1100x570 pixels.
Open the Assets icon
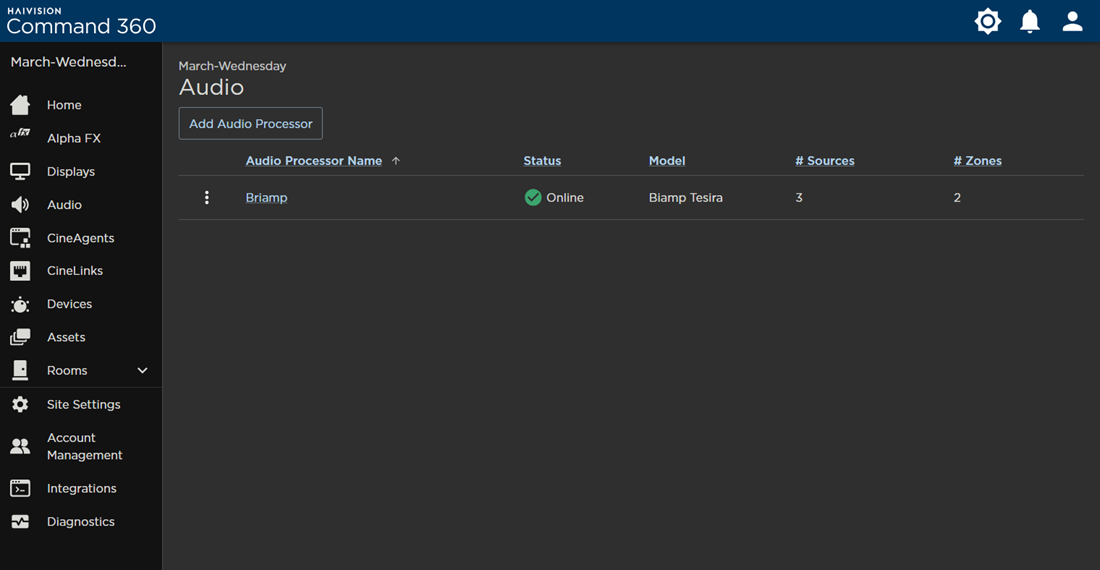(x=20, y=337)
